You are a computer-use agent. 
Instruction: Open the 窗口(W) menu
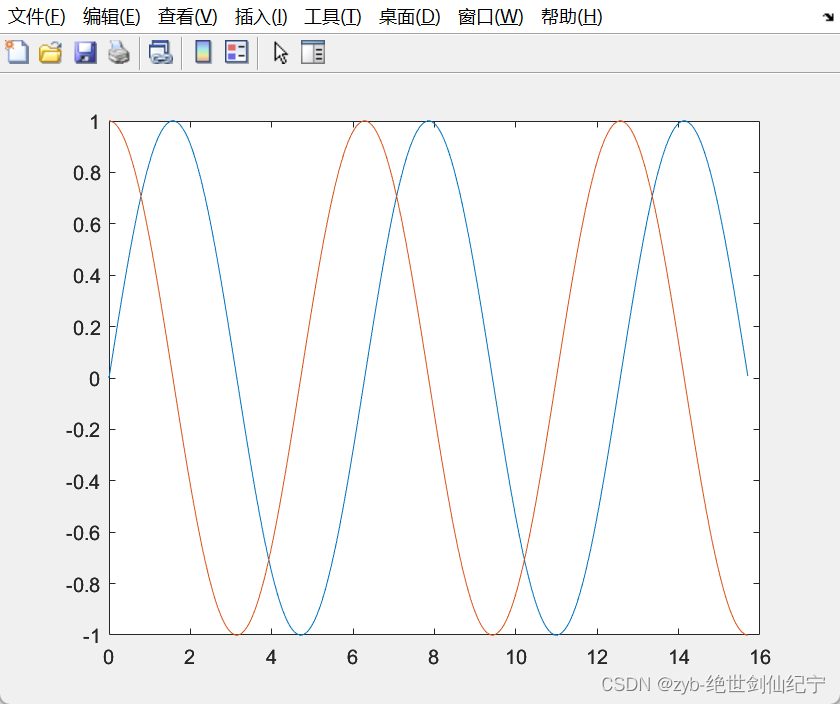pyautogui.click(x=490, y=17)
